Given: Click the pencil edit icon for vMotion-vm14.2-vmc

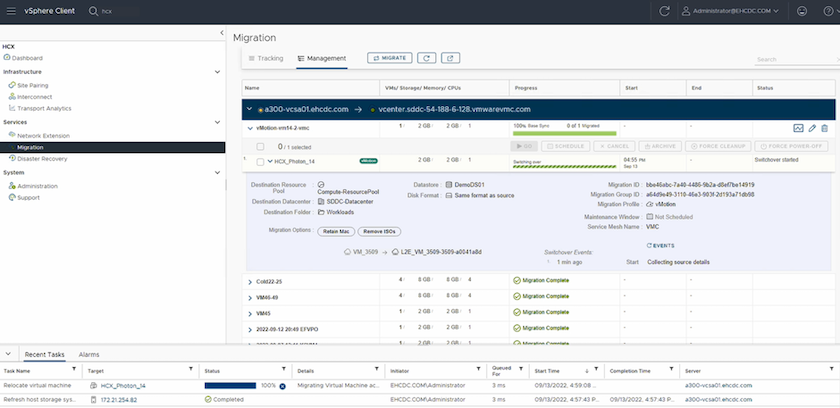Looking at the screenshot, I should (x=812, y=129).
